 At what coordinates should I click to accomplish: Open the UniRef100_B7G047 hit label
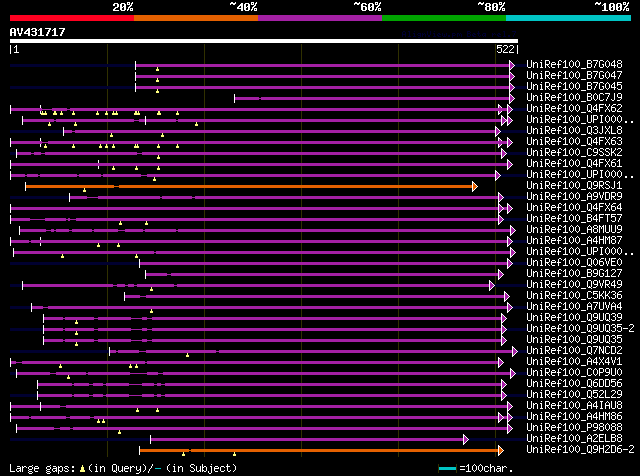pos(574,76)
